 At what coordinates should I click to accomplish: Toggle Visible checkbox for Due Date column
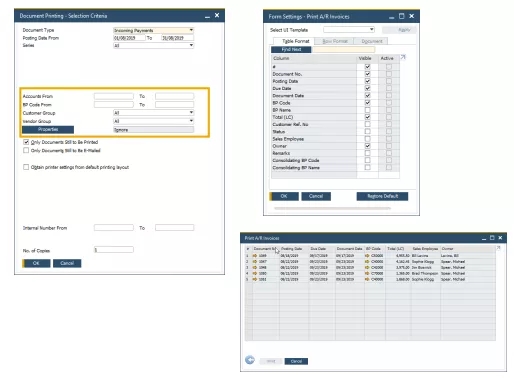coord(367,88)
